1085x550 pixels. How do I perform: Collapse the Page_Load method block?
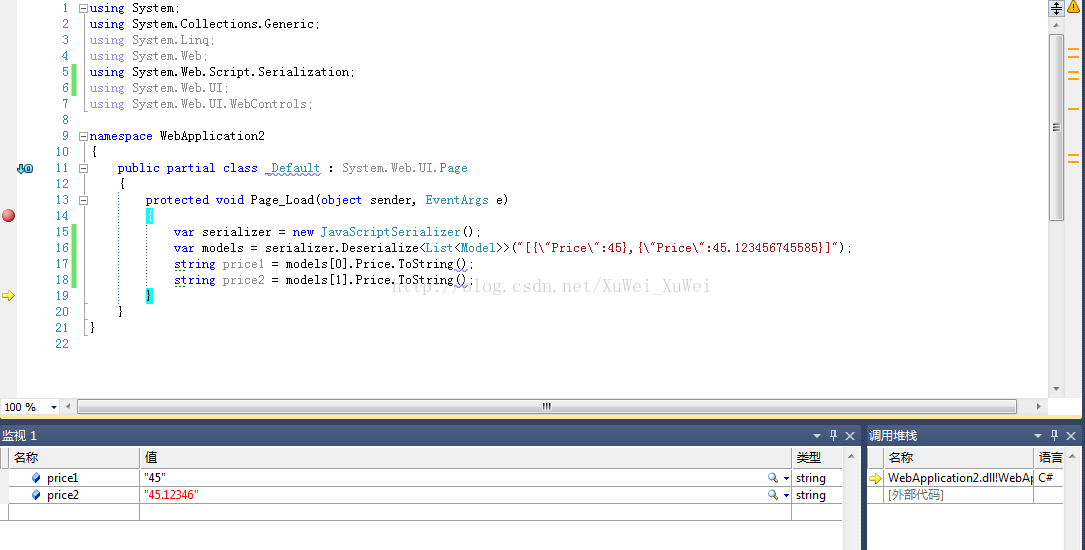click(x=83, y=200)
